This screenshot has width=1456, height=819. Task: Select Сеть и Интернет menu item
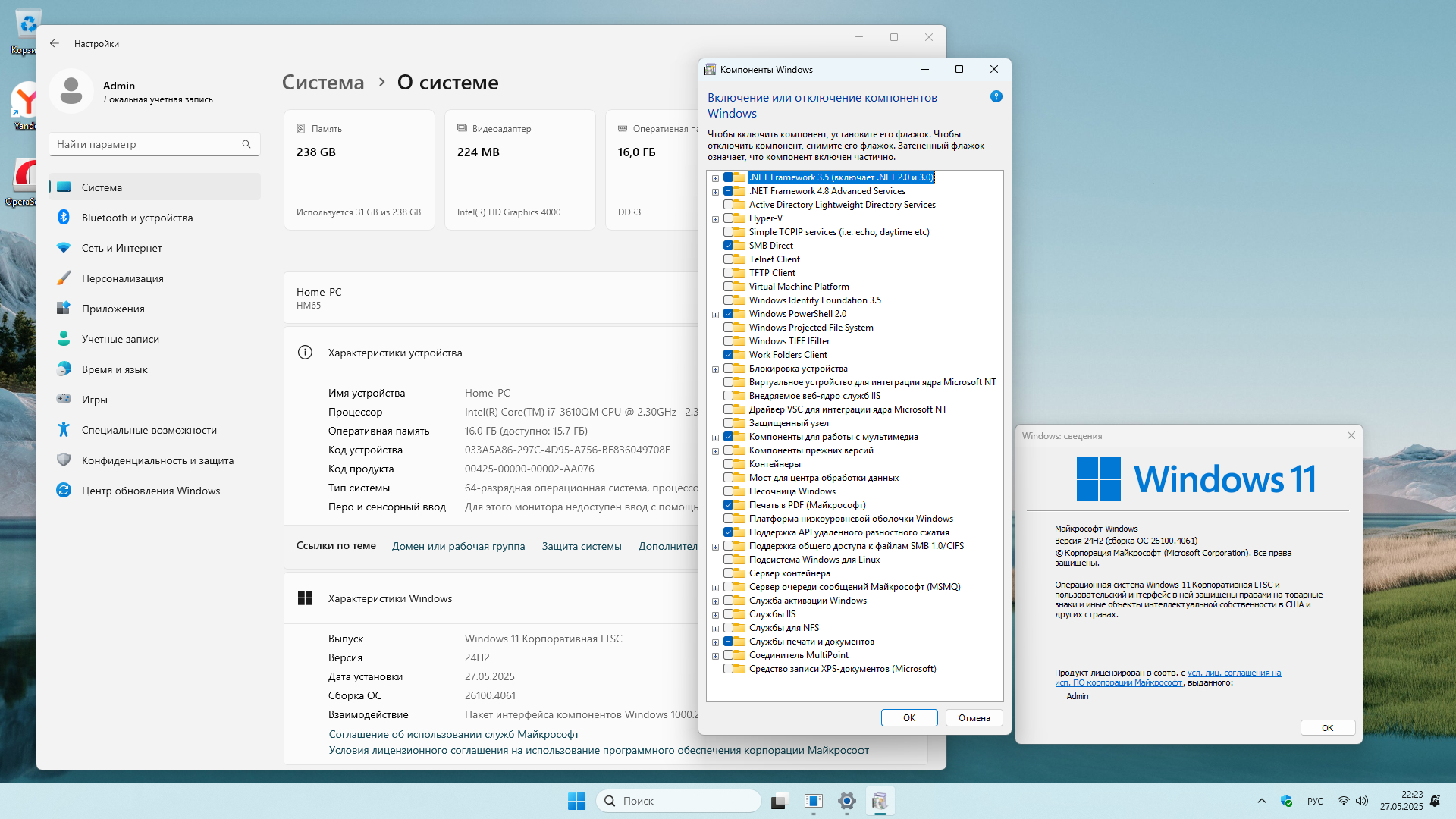(x=121, y=248)
